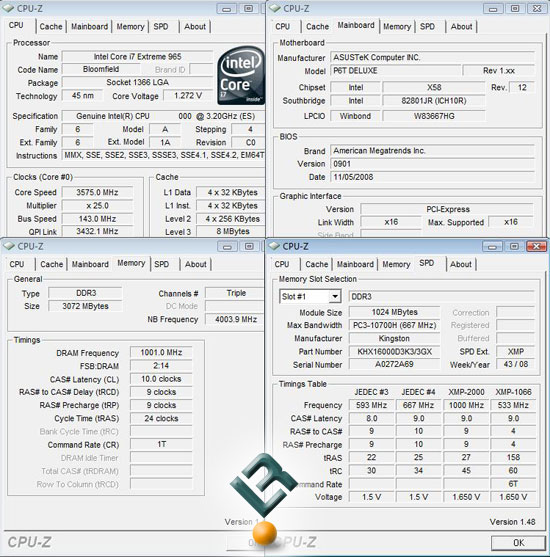Screen dimensions: 550x557
Task: Go to CPU tab in bottom-right SPD window
Action: pyautogui.click(x=282, y=264)
